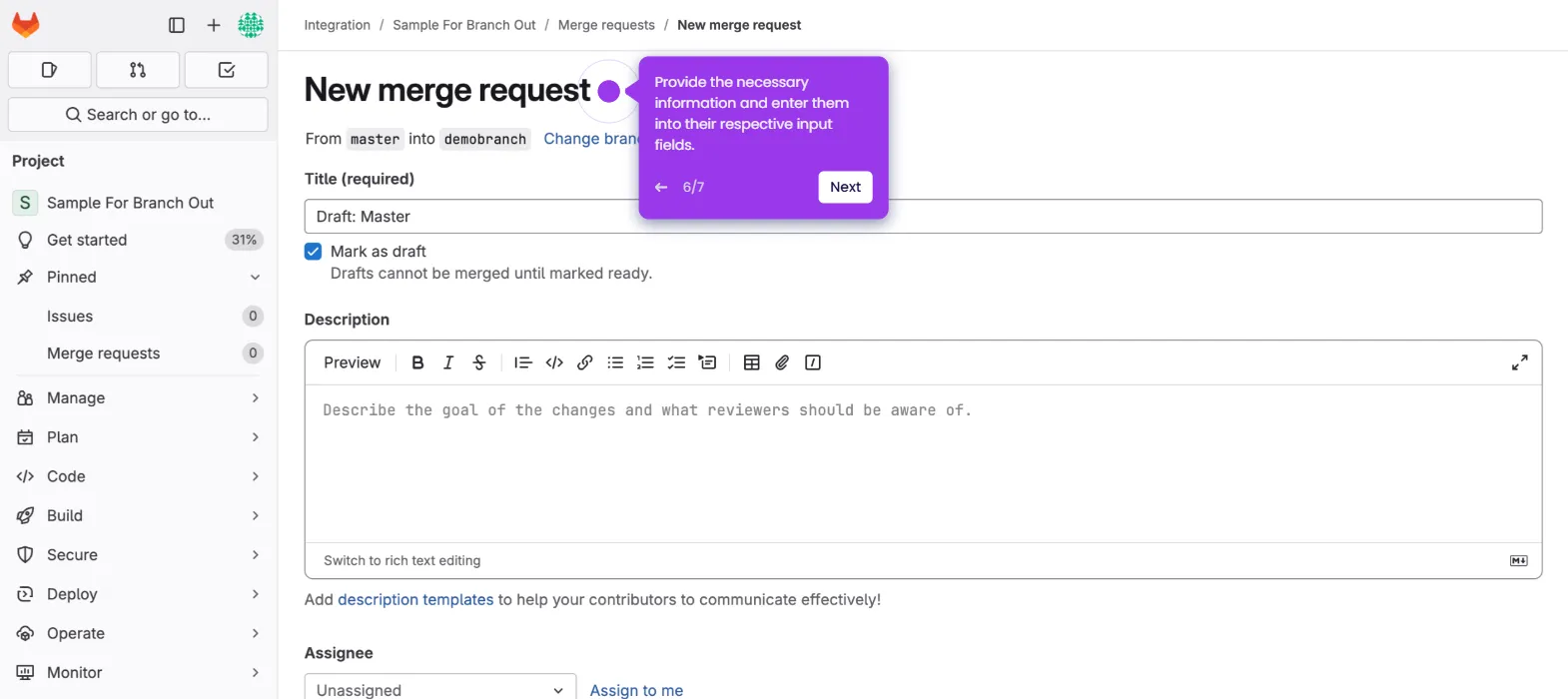Expand the Plan menu
The width and height of the screenshot is (1568, 699).
point(139,437)
